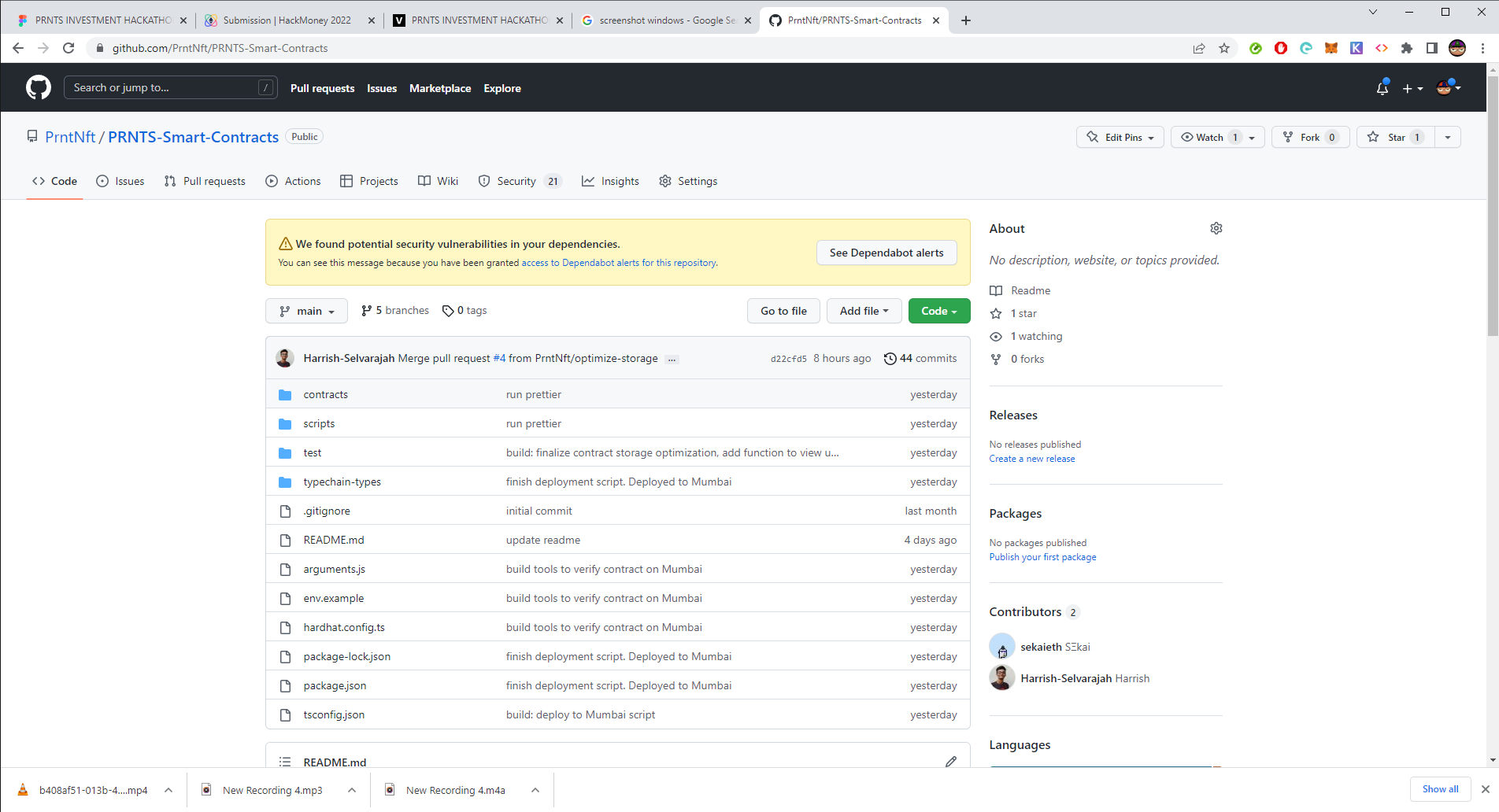Open the Add file dropdown

point(864,311)
